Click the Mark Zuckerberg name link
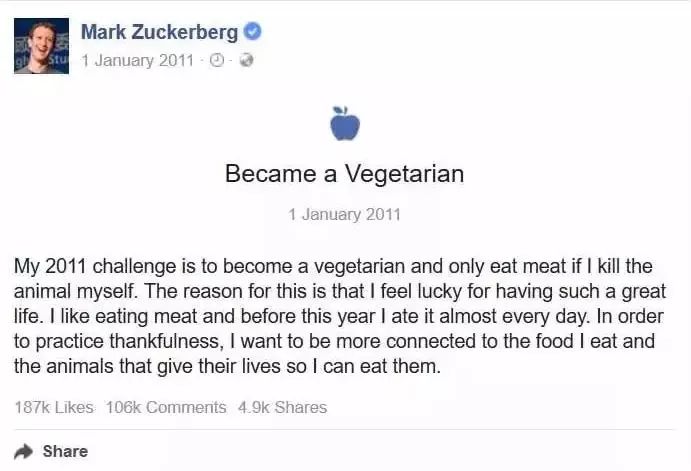 point(160,33)
